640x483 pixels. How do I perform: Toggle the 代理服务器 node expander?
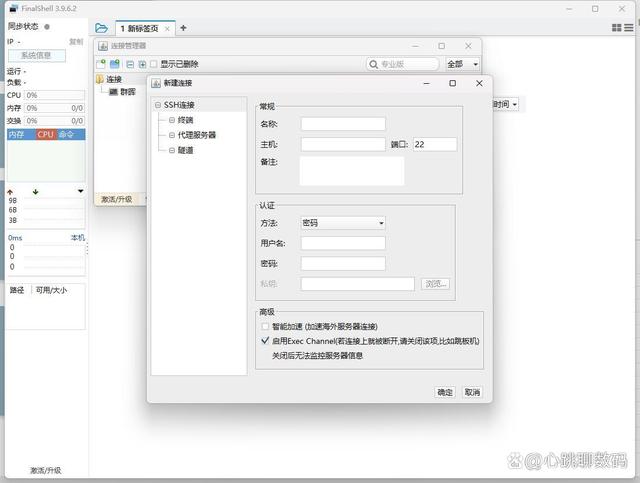(x=172, y=135)
